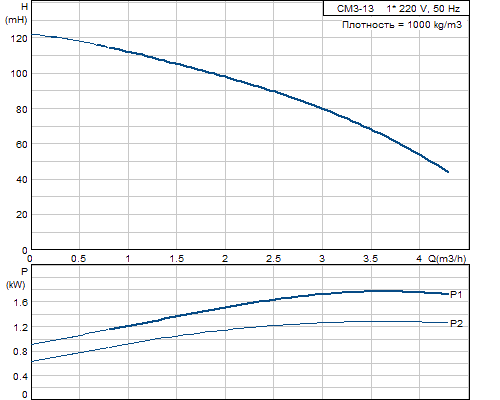
Task: Click the 40 tick on the head axis
Action: pyautogui.click(x=22, y=180)
